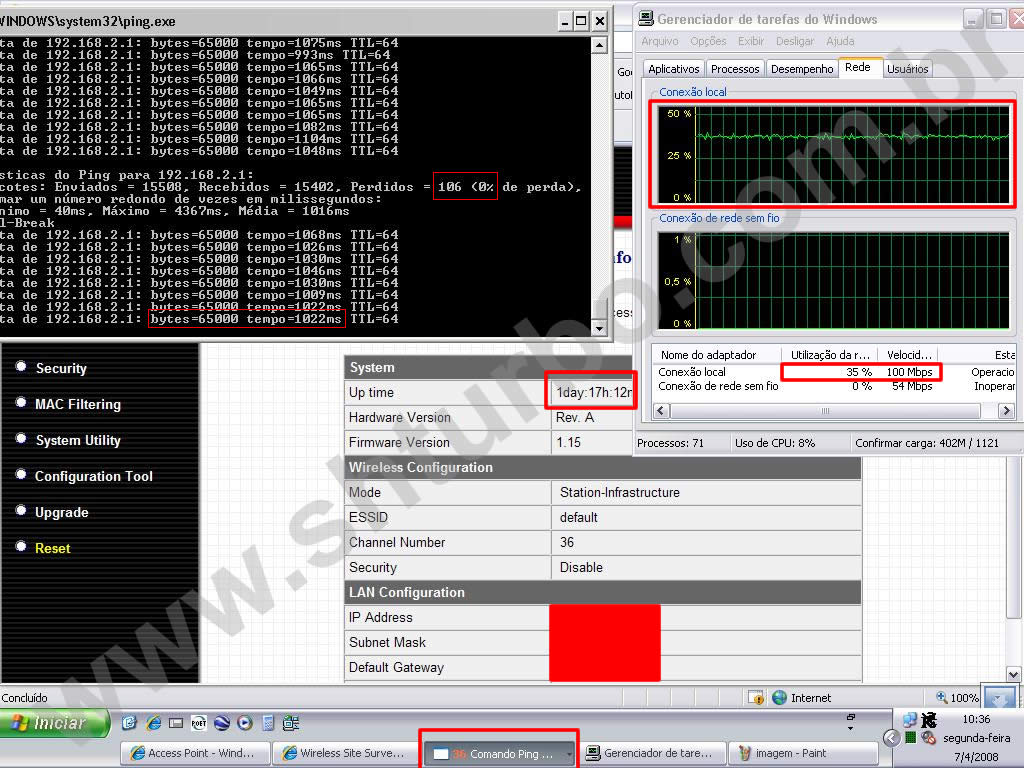The height and width of the screenshot is (768, 1024).
Task: Open Ajuda menu in Task Manager
Action: [840, 41]
